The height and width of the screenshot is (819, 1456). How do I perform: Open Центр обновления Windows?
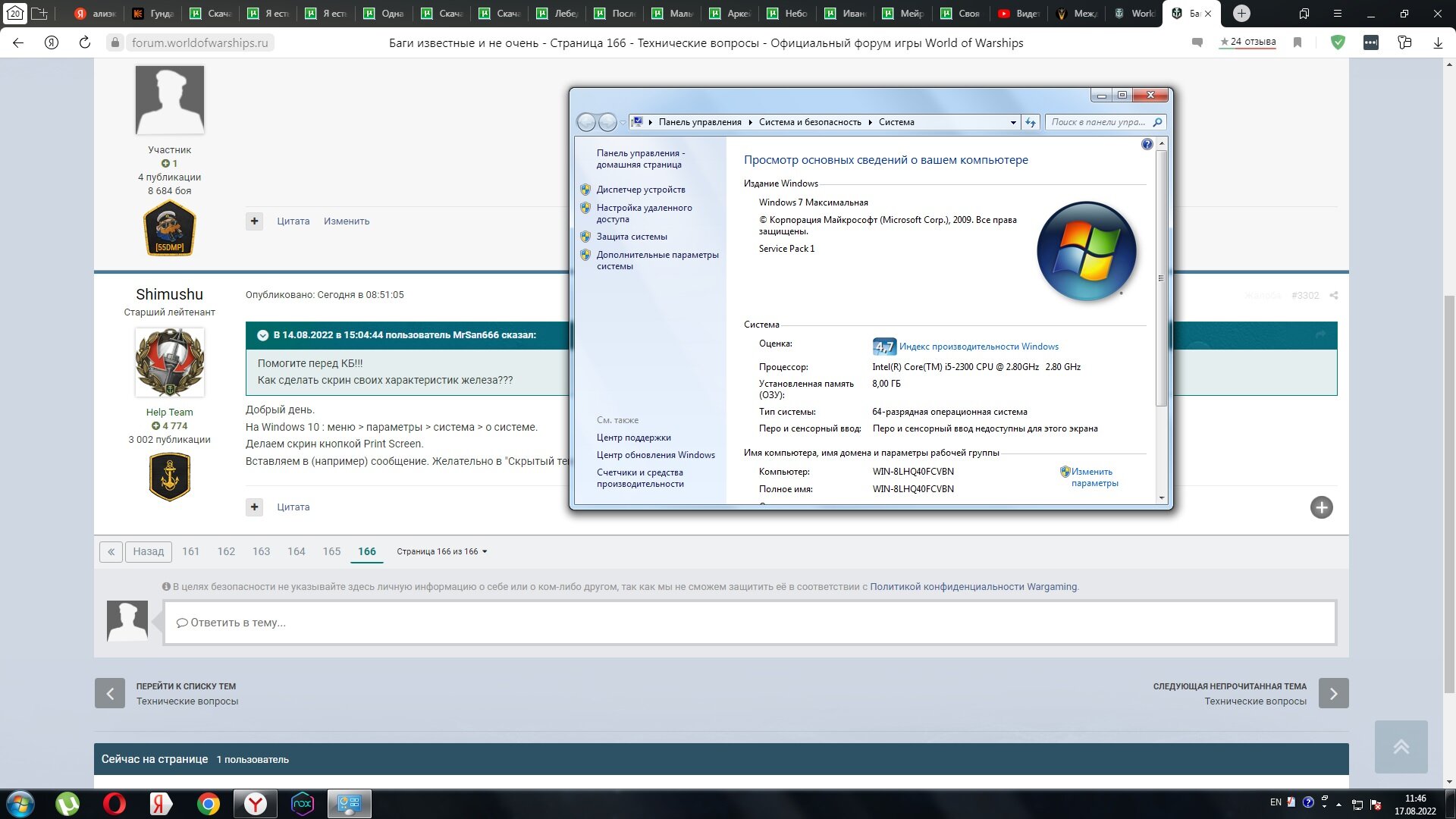click(655, 455)
